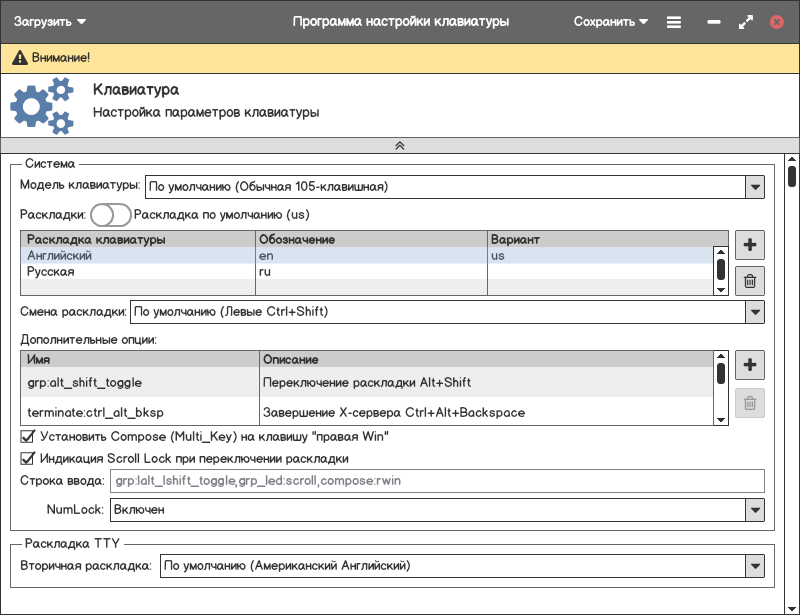Screen dimensions: 800x615
Task: Toggle the default layout (us) switch
Action: pos(110,214)
